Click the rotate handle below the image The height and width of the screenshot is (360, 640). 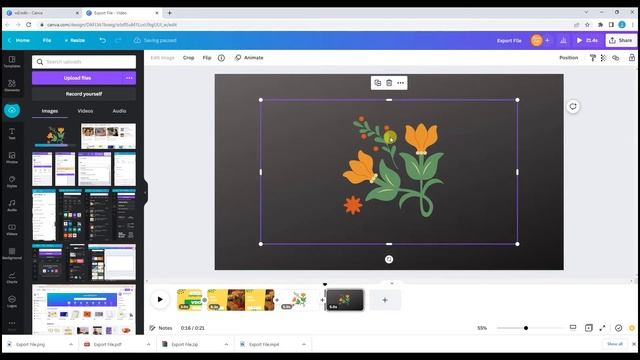click(389, 259)
